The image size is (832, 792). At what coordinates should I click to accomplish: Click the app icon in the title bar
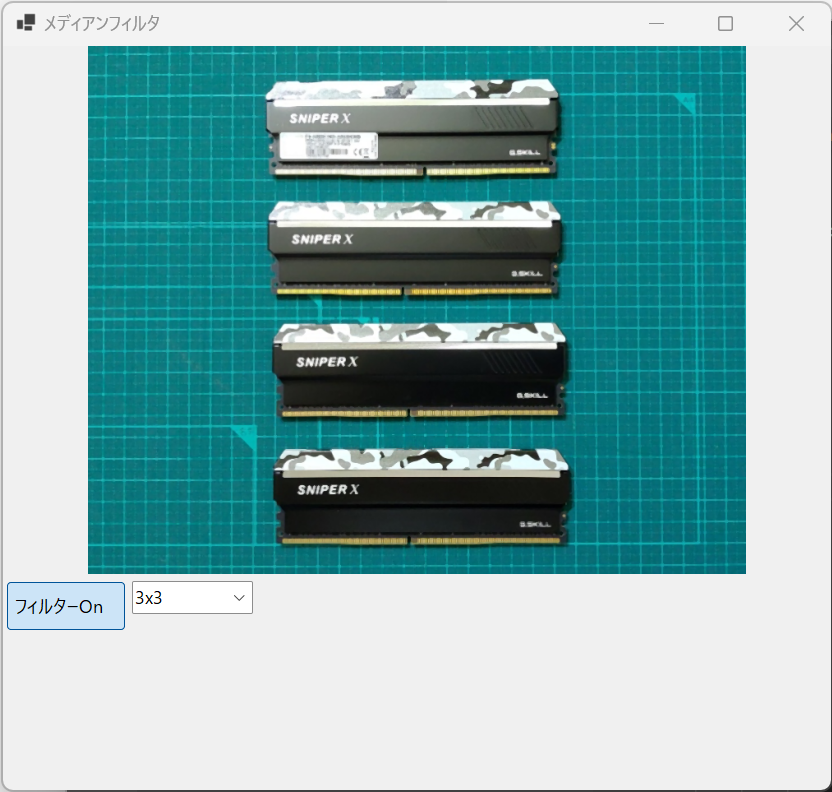tap(26, 23)
